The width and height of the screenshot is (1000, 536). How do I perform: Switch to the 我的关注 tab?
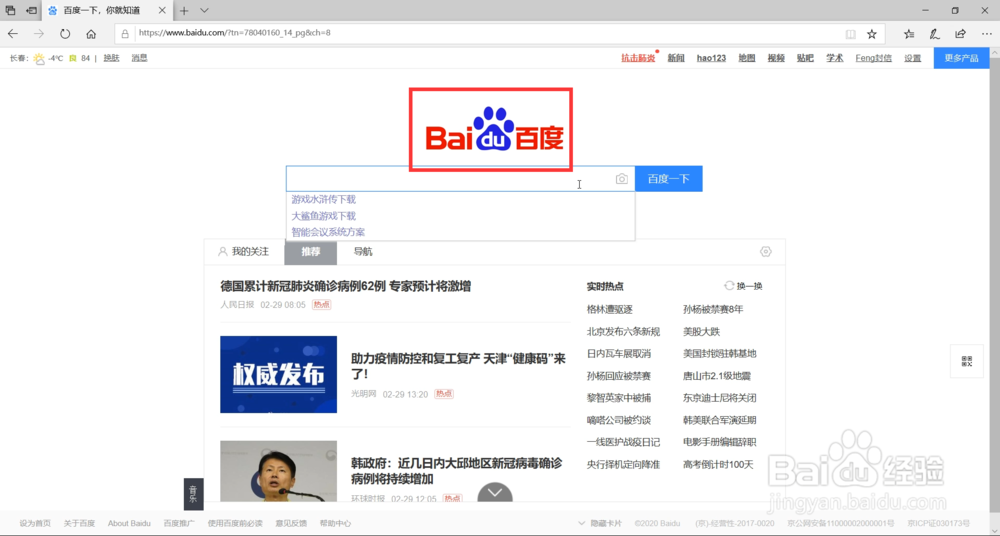click(244, 251)
